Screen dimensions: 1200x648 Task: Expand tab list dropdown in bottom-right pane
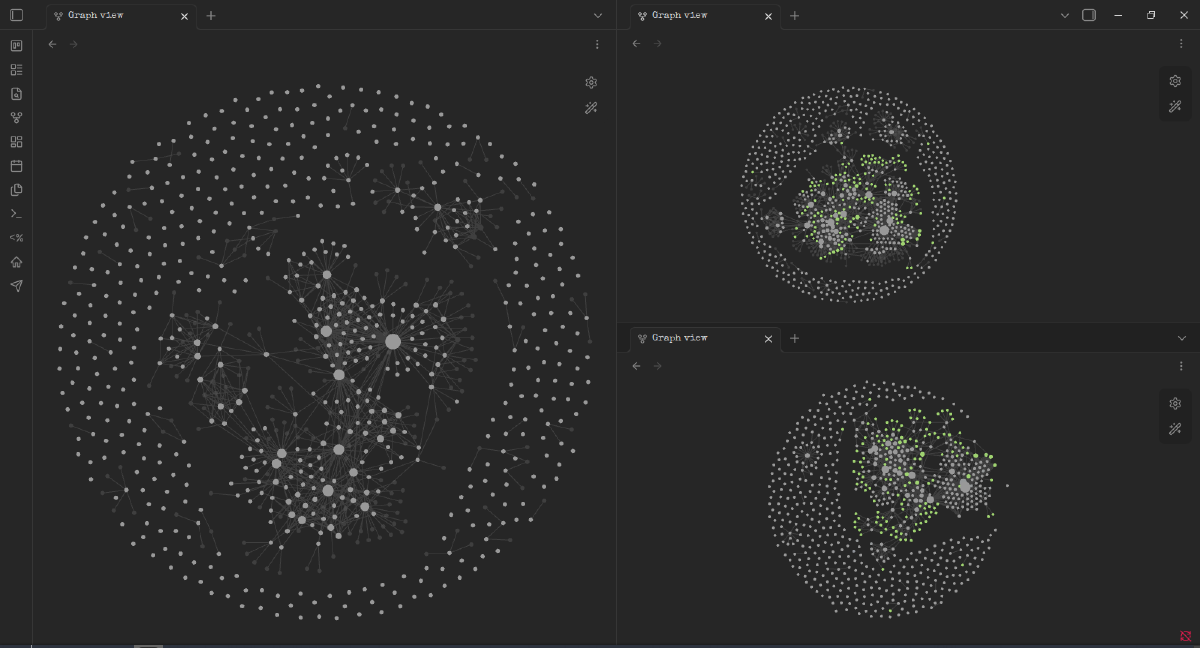pyautogui.click(x=1182, y=338)
